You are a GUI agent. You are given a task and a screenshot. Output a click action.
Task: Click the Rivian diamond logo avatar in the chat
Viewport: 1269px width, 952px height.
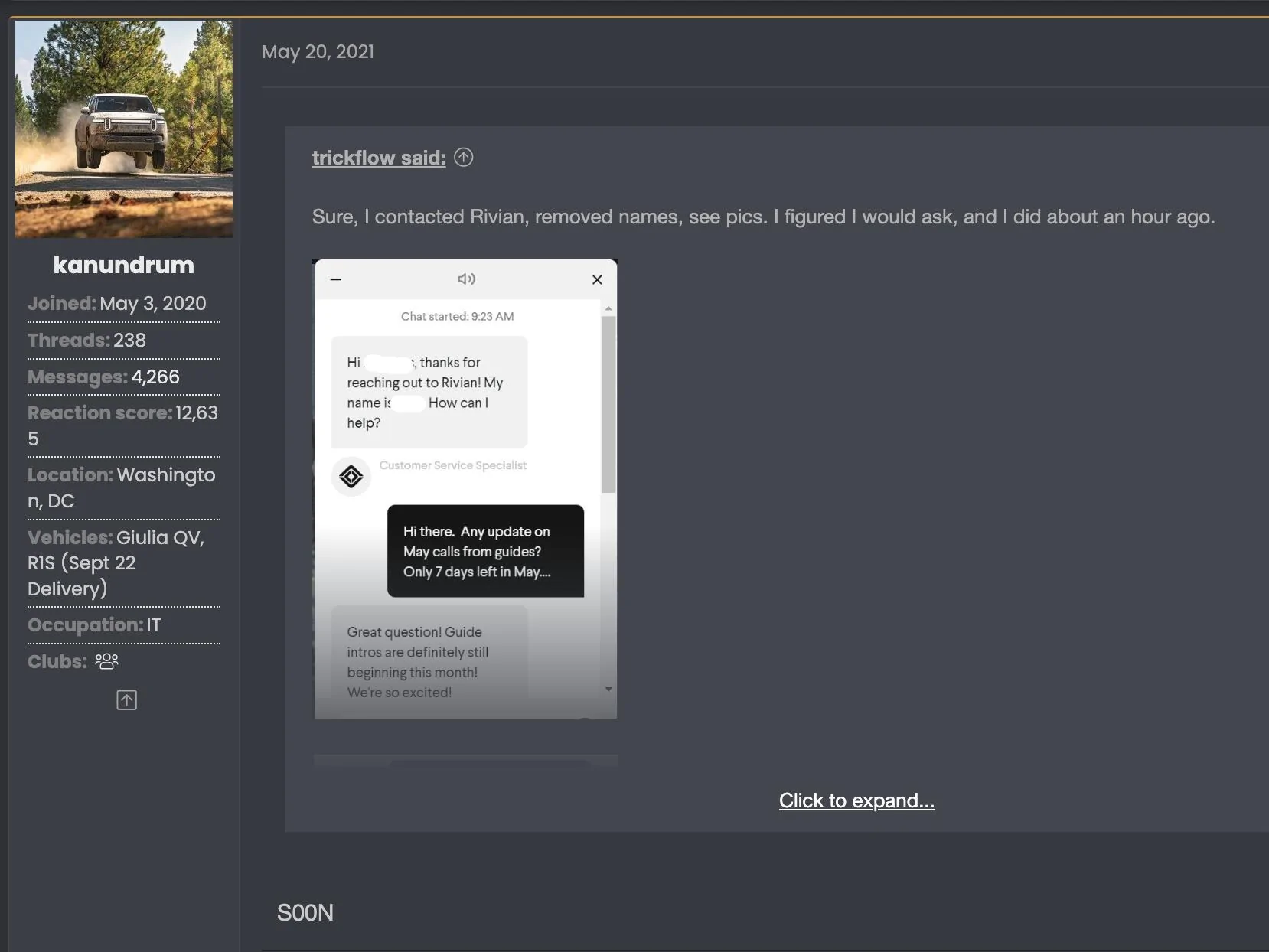coord(351,477)
